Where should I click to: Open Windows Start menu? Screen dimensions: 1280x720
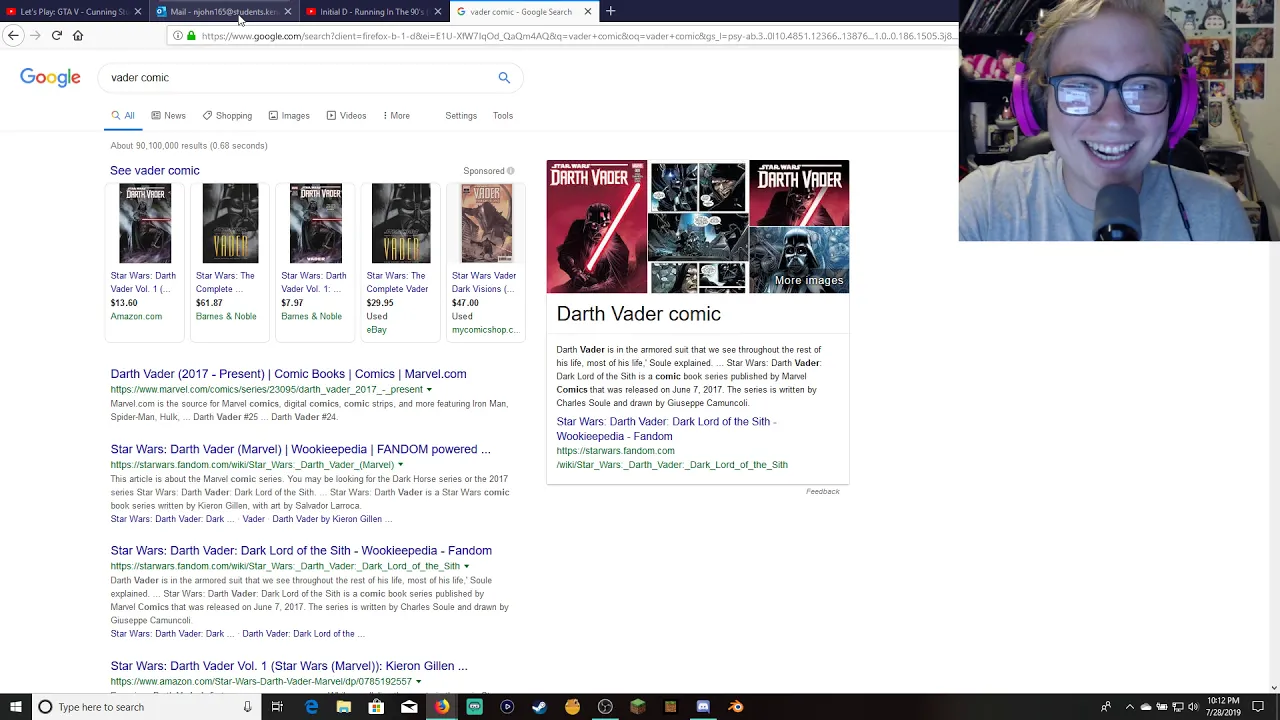point(16,707)
